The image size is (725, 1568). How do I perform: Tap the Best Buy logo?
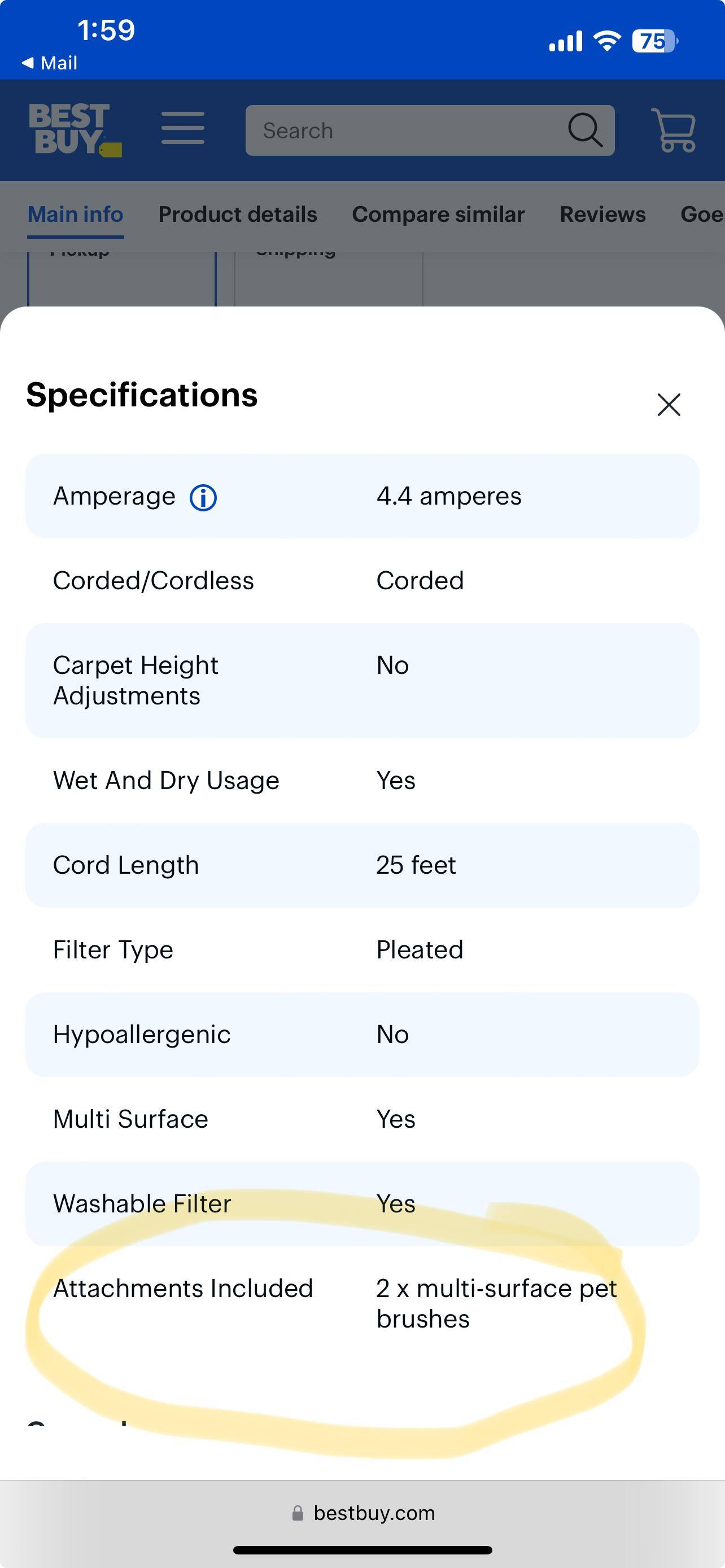[x=75, y=129]
